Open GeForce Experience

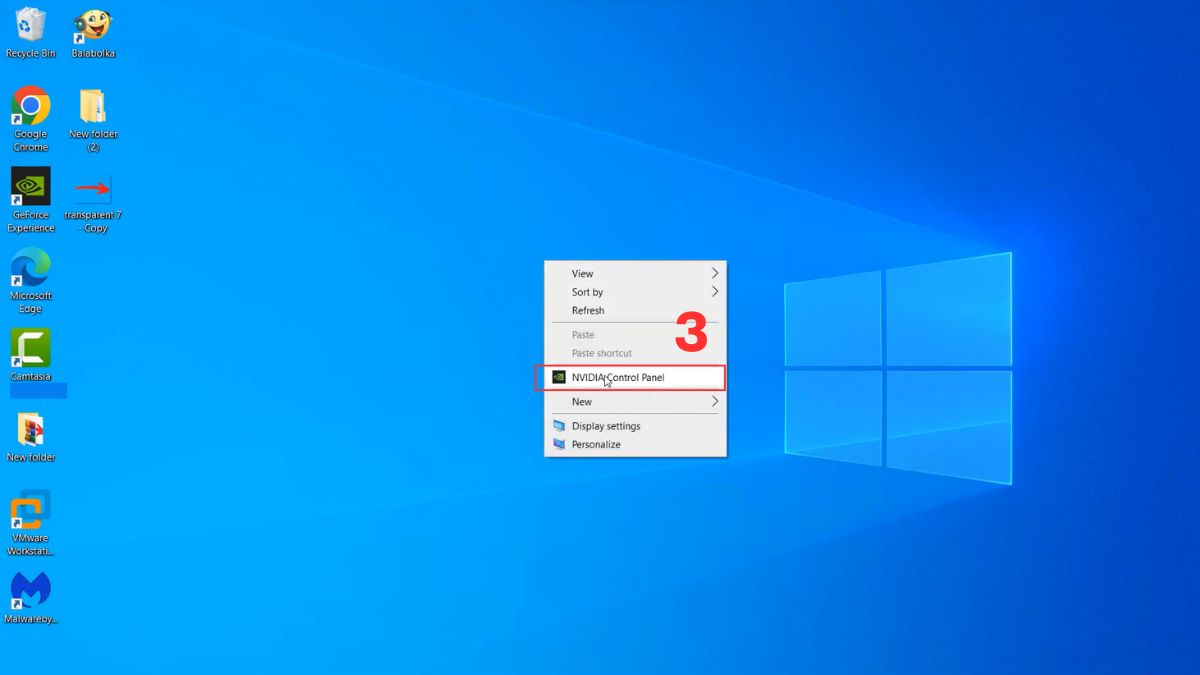pyautogui.click(x=30, y=190)
